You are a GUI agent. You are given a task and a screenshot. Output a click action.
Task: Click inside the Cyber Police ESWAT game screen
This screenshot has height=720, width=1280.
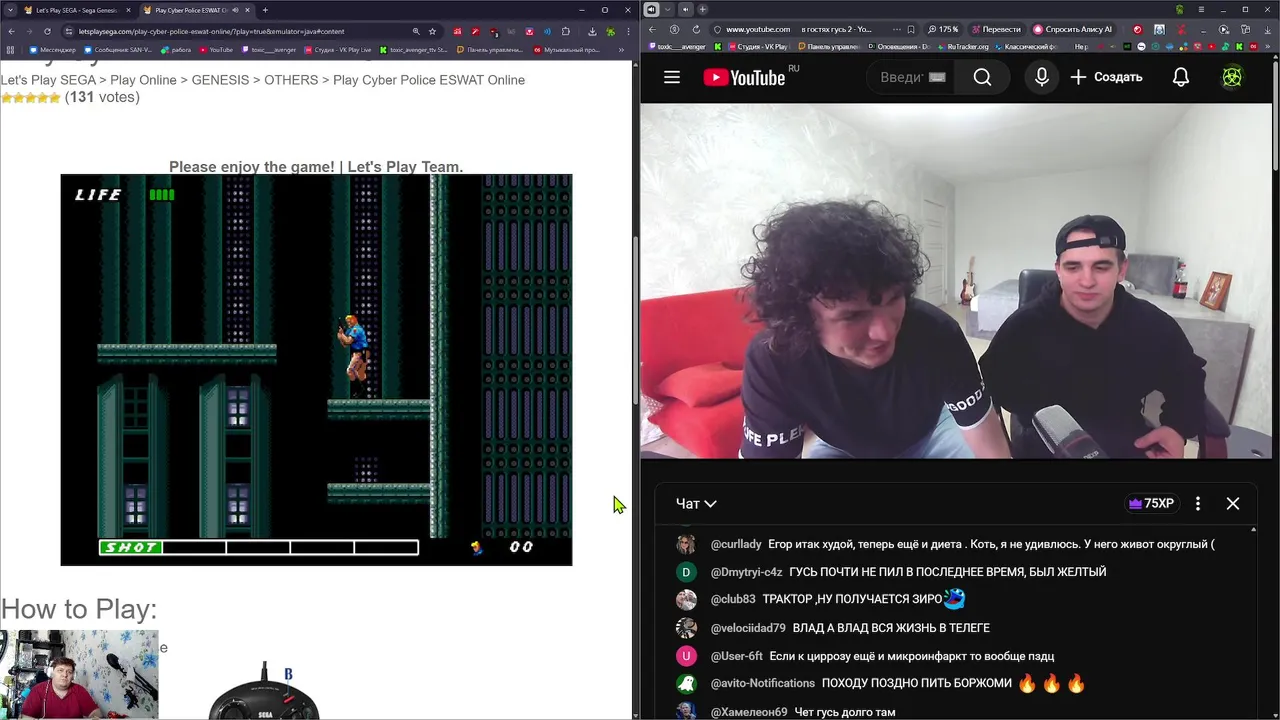coord(316,370)
